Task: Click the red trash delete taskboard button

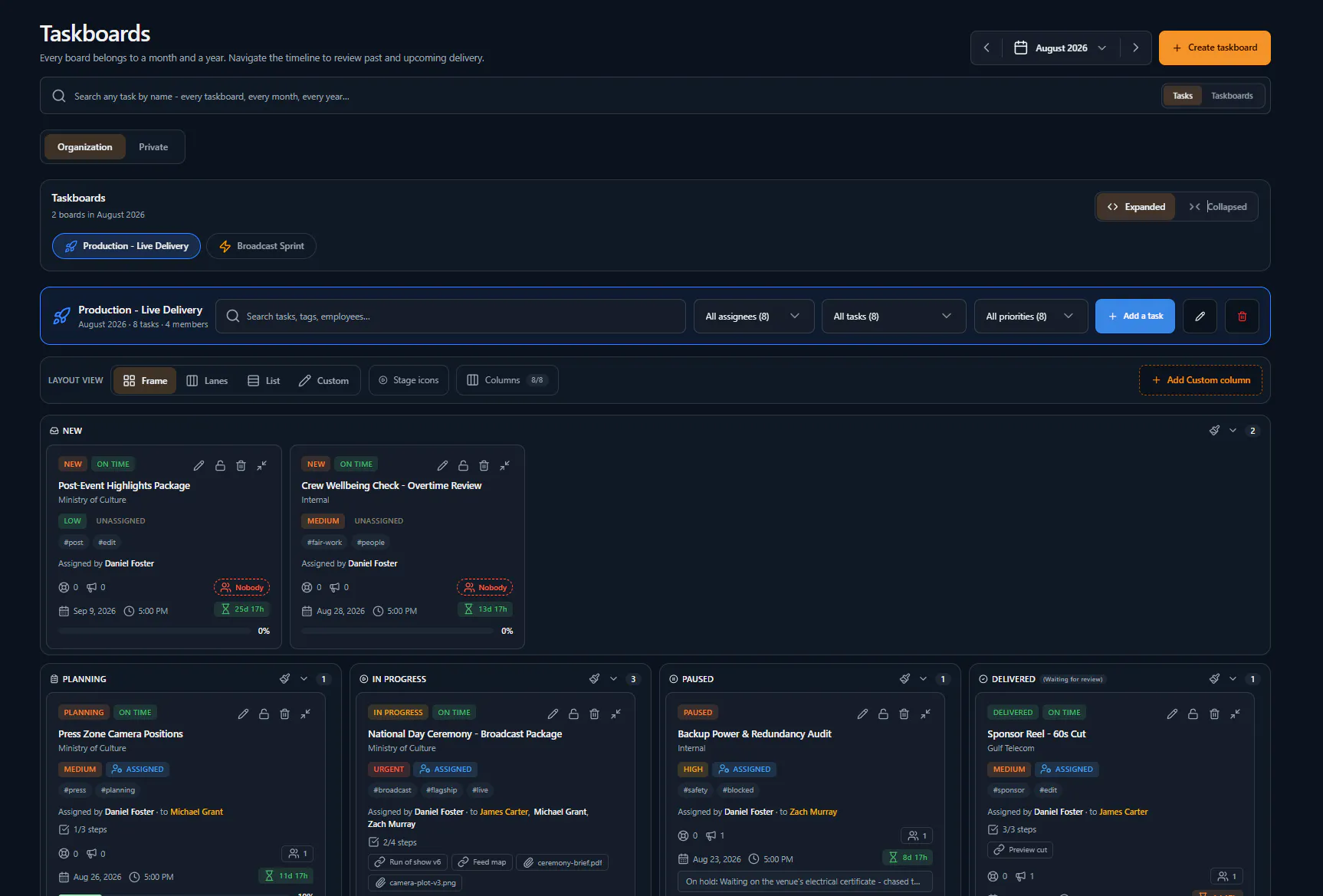Action: click(x=1242, y=316)
